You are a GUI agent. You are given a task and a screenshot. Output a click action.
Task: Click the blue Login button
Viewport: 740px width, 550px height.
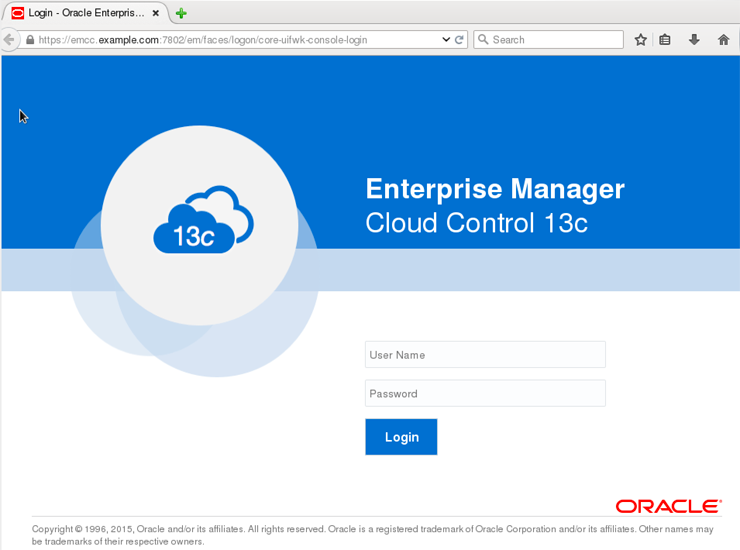click(x=401, y=437)
